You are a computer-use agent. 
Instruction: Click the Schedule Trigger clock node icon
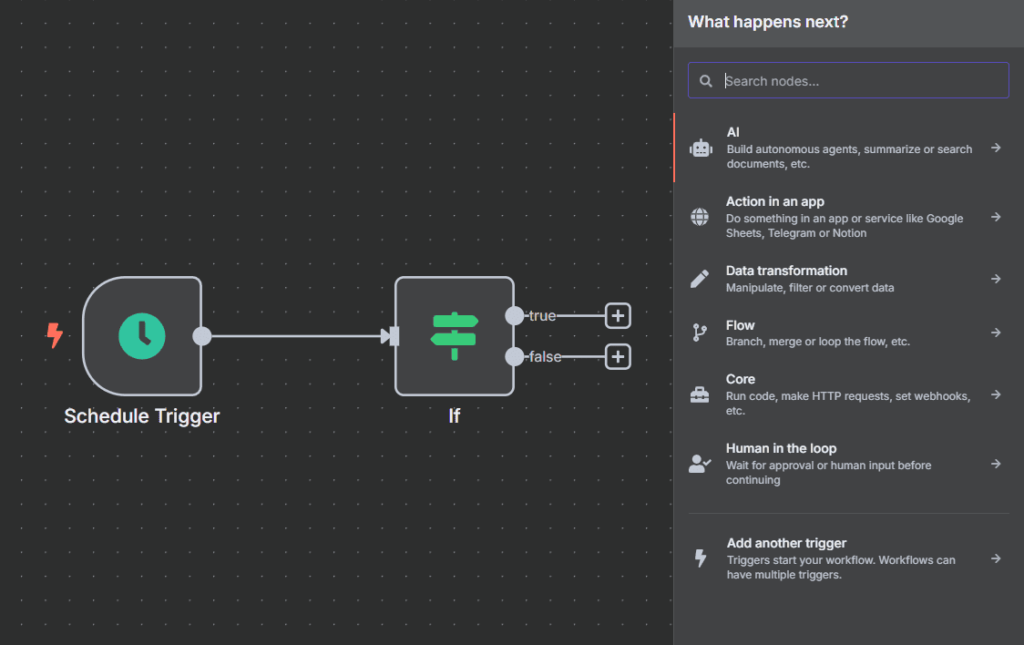tap(142, 336)
